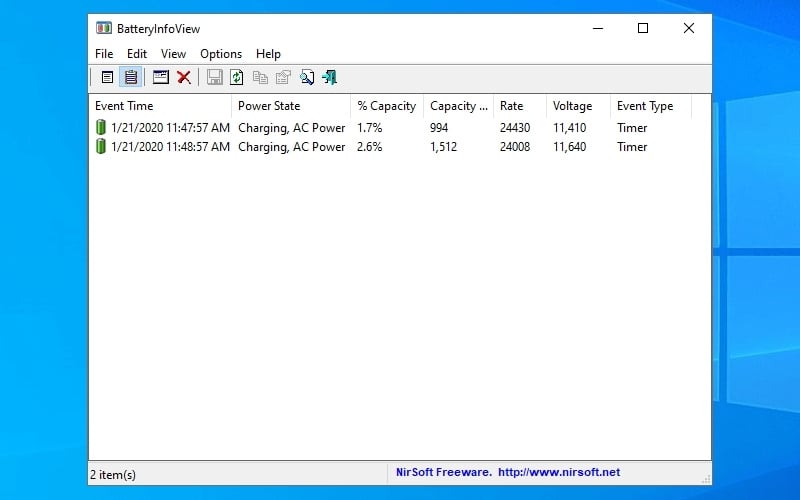
Task: Sort by Rate column header
Action: [520, 106]
